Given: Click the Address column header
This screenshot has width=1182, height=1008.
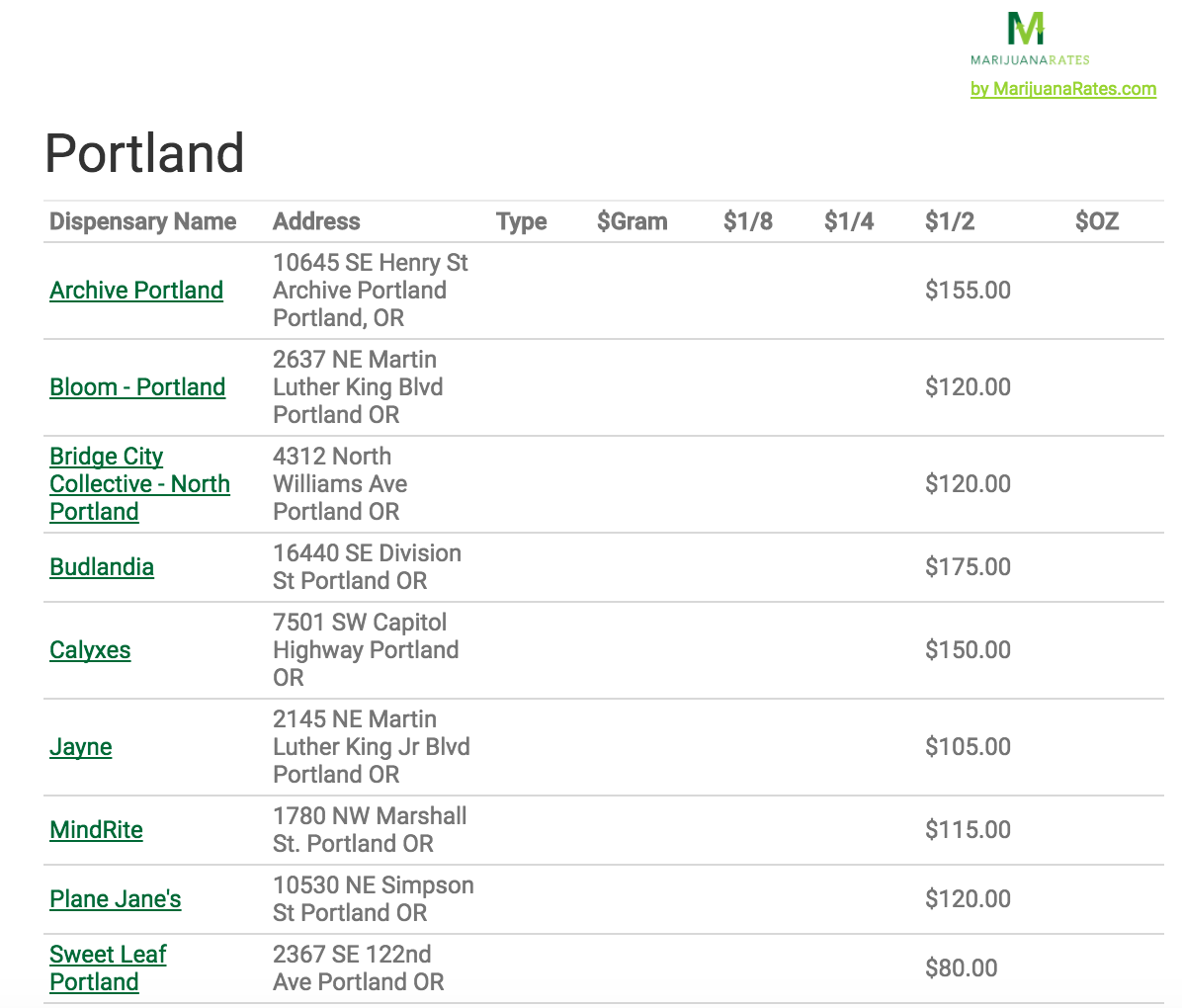Looking at the screenshot, I should [x=316, y=221].
